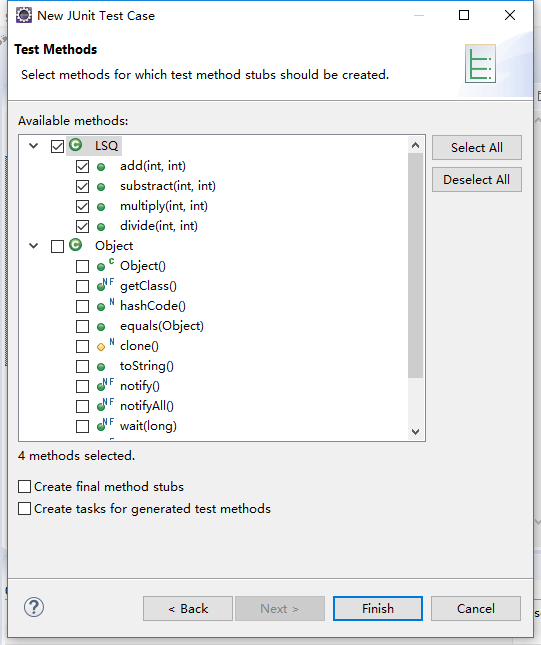Collapse the Object tree node
The height and width of the screenshot is (645, 541).
pyautogui.click(x=34, y=246)
